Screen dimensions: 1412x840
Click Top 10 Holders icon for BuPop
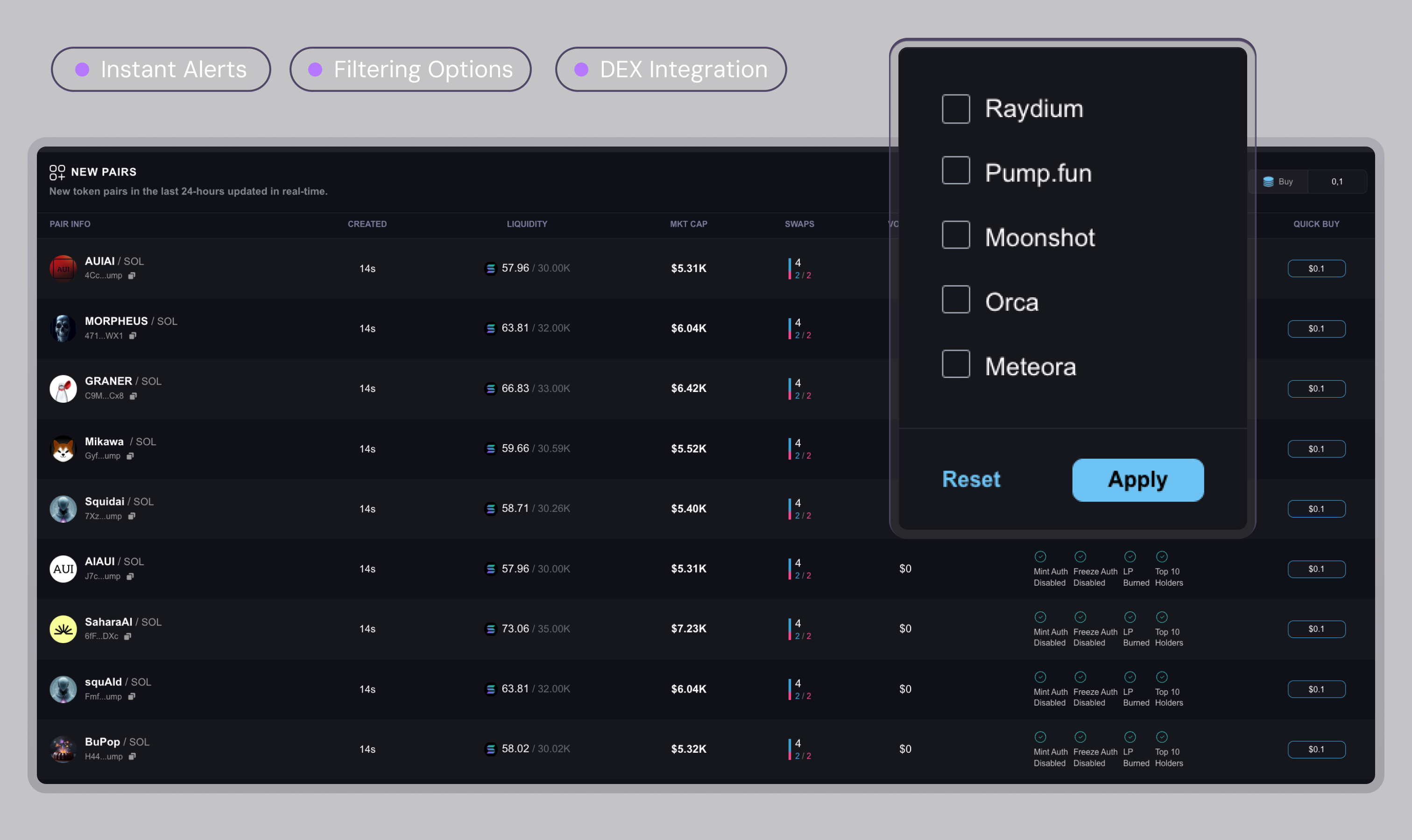(x=1162, y=737)
